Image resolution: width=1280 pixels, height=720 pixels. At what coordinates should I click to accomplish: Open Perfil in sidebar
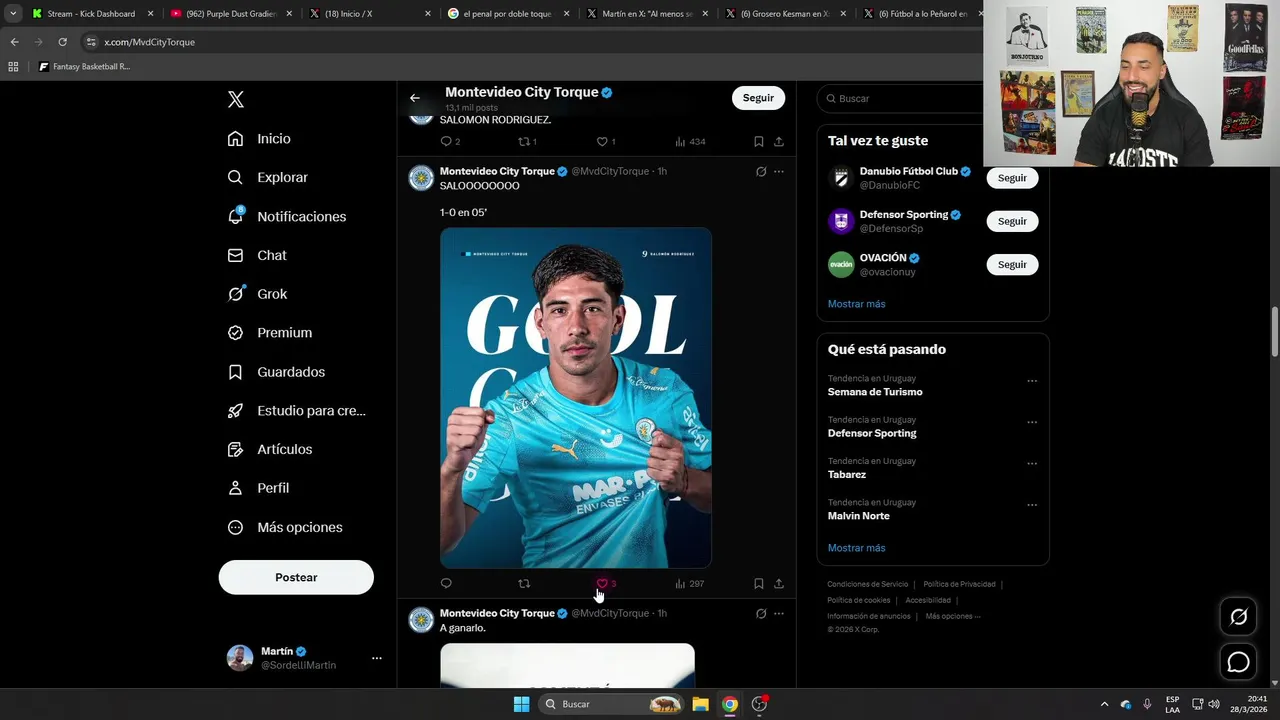(258, 488)
